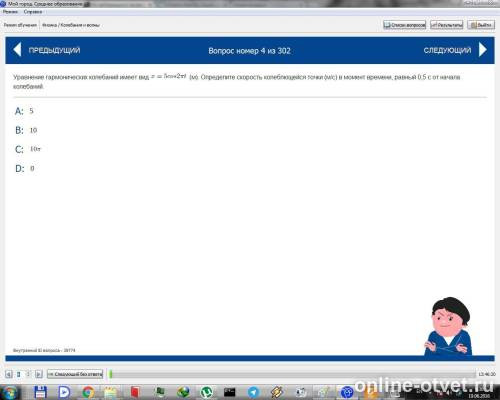
Task: Go to previous question via left arrow
Action: pyautogui.click(x=17, y=50)
